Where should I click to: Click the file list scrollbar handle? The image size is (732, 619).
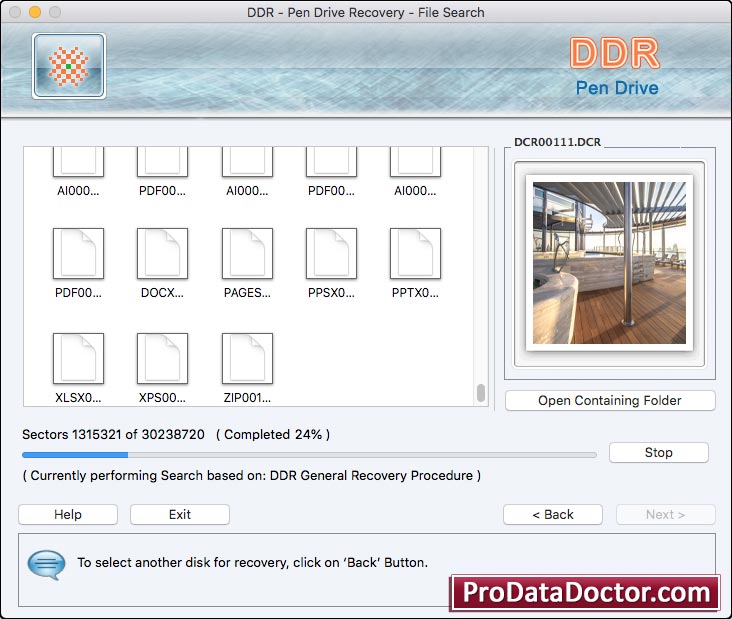coord(481,393)
